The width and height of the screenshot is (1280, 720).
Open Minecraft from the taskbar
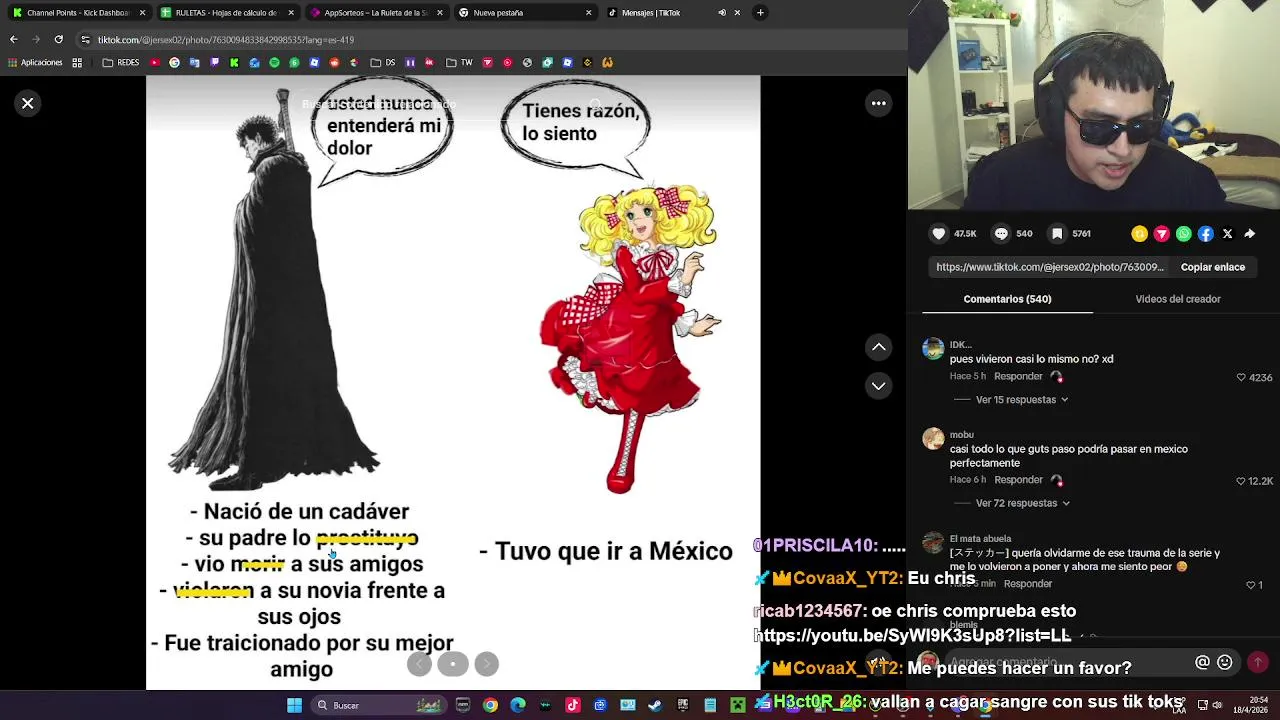(x=738, y=705)
